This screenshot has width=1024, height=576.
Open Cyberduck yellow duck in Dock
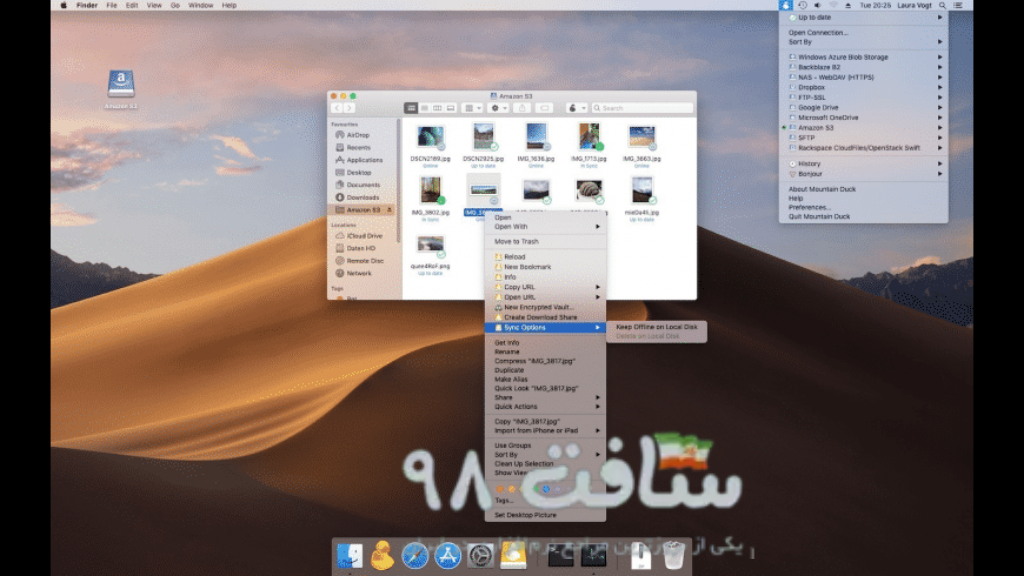coord(382,556)
